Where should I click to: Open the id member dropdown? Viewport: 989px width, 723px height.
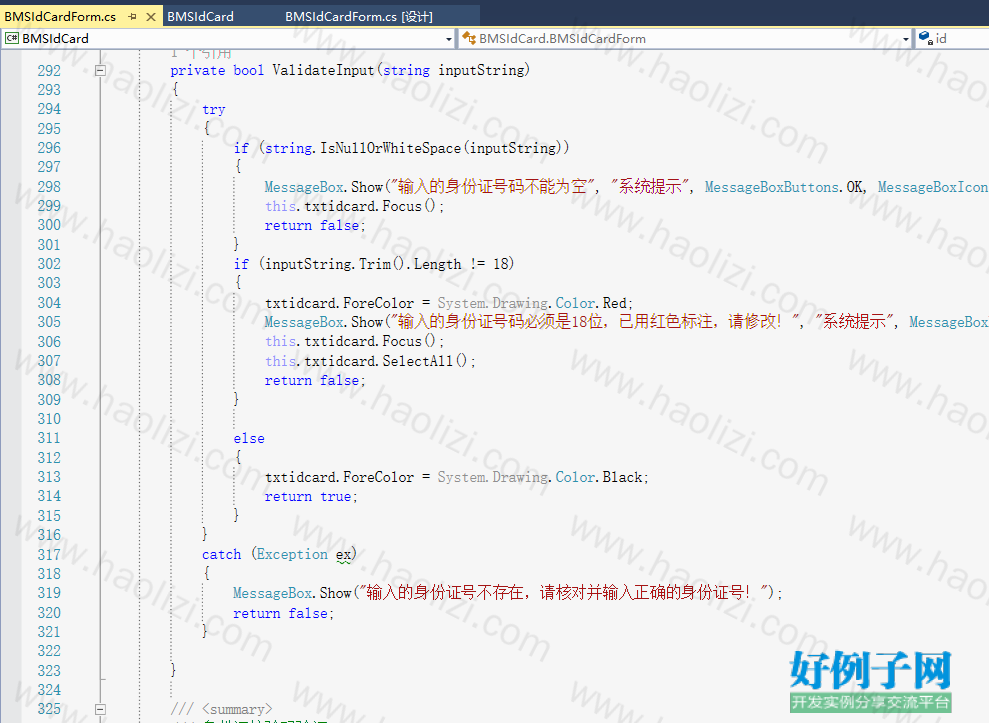(x=953, y=38)
